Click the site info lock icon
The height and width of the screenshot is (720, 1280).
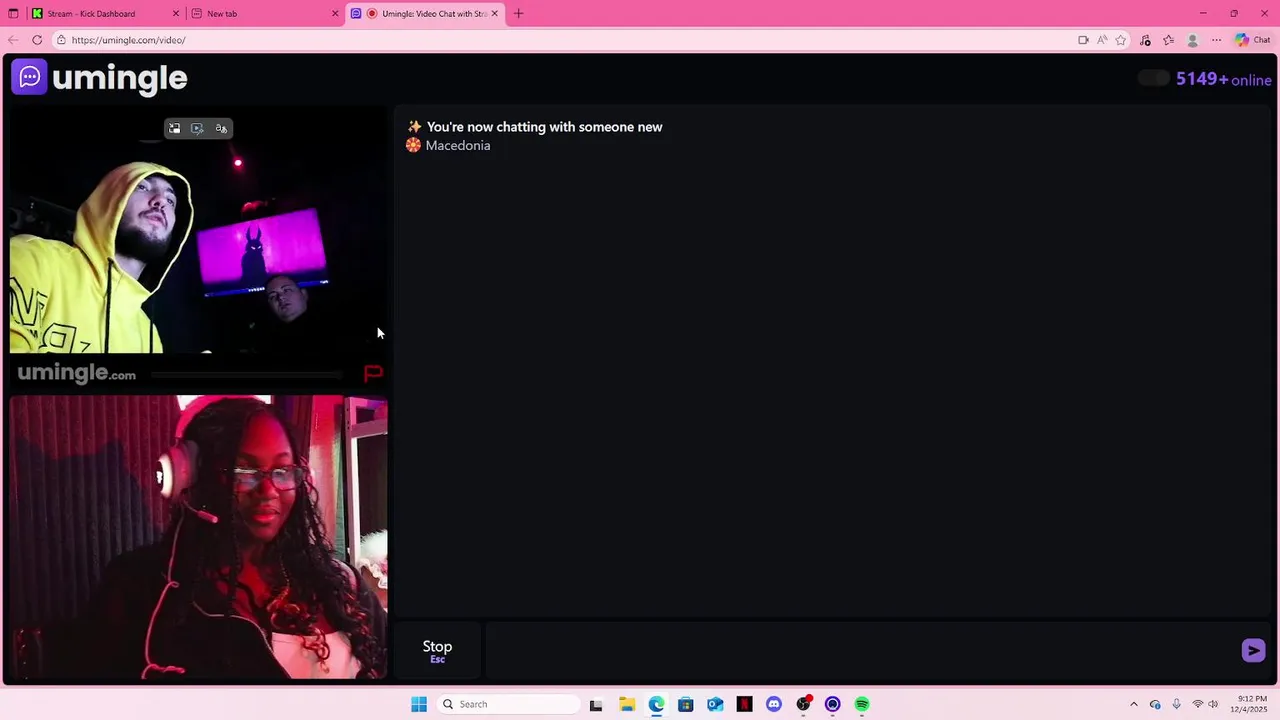61,40
